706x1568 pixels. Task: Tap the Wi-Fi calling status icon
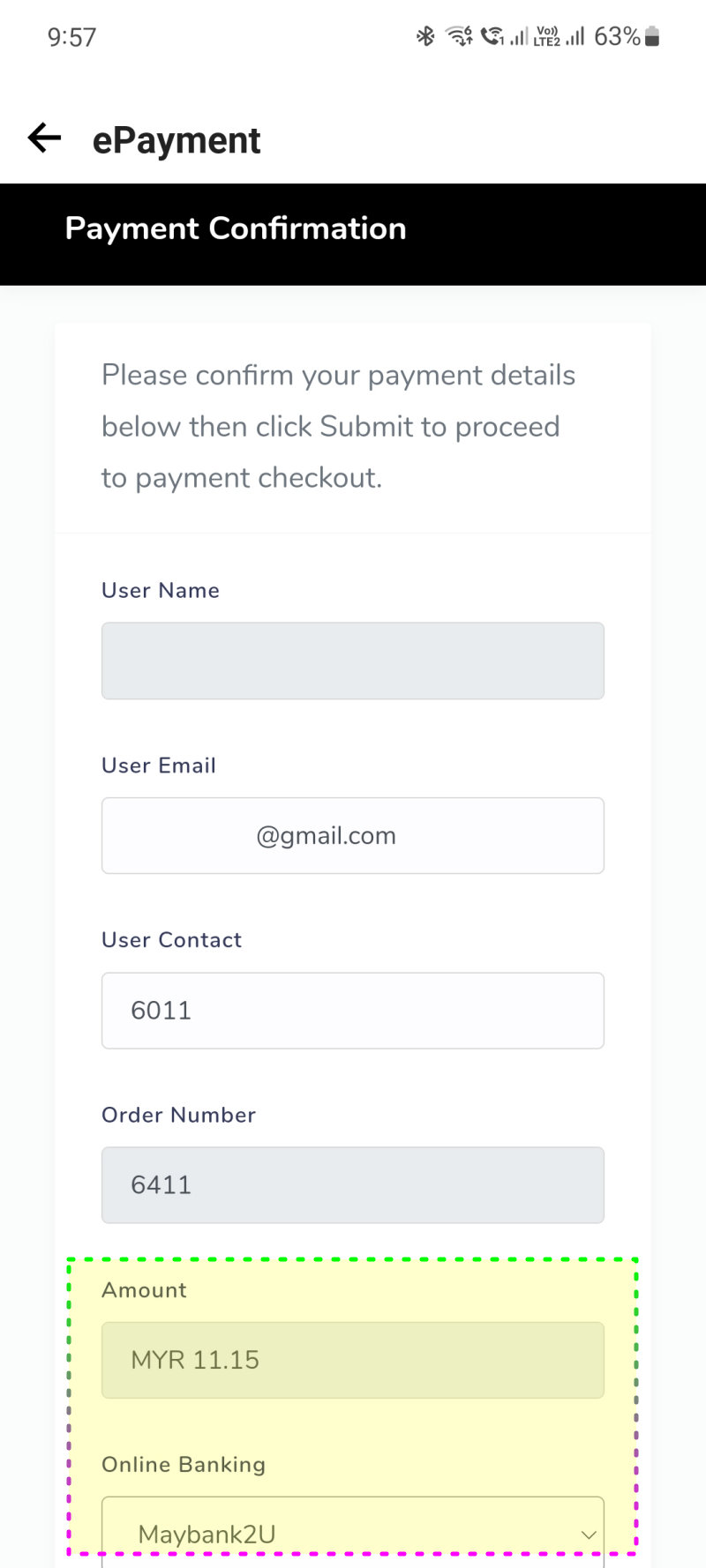(492, 36)
